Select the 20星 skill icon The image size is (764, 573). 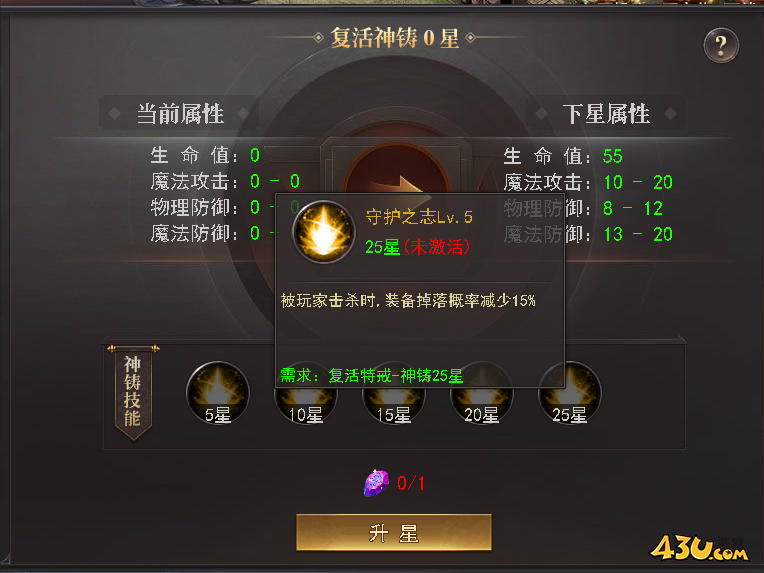click(481, 406)
